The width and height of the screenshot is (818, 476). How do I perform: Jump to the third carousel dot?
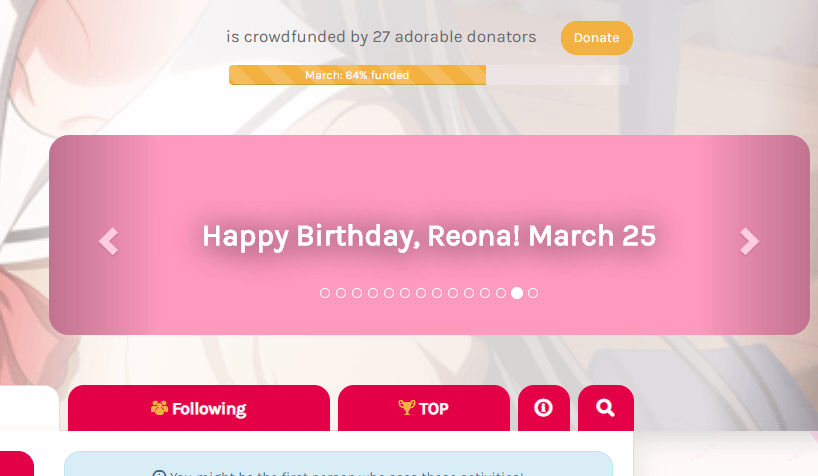[357, 293]
